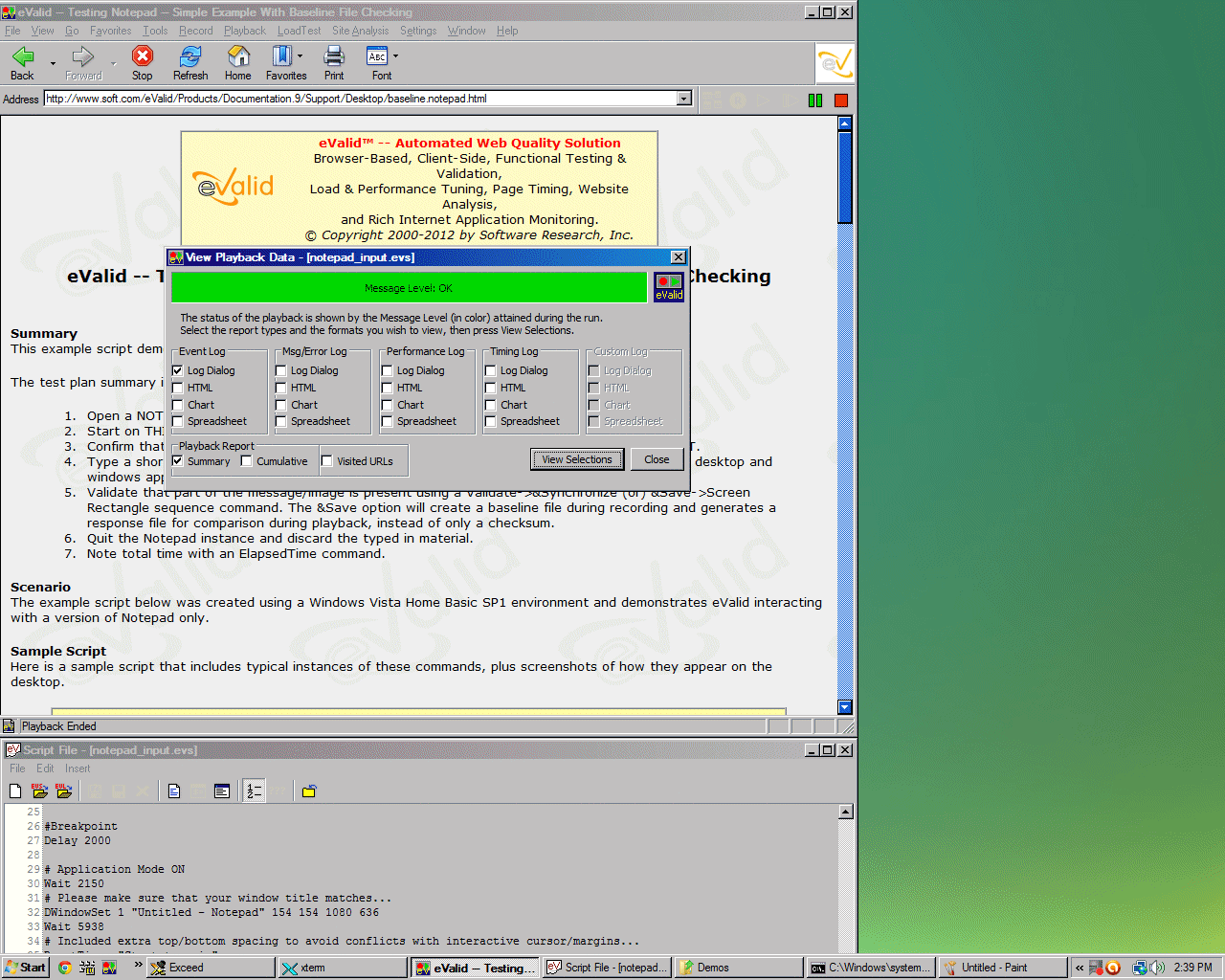Click inside the Address URL field
1225x980 pixels.
tap(360, 99)
